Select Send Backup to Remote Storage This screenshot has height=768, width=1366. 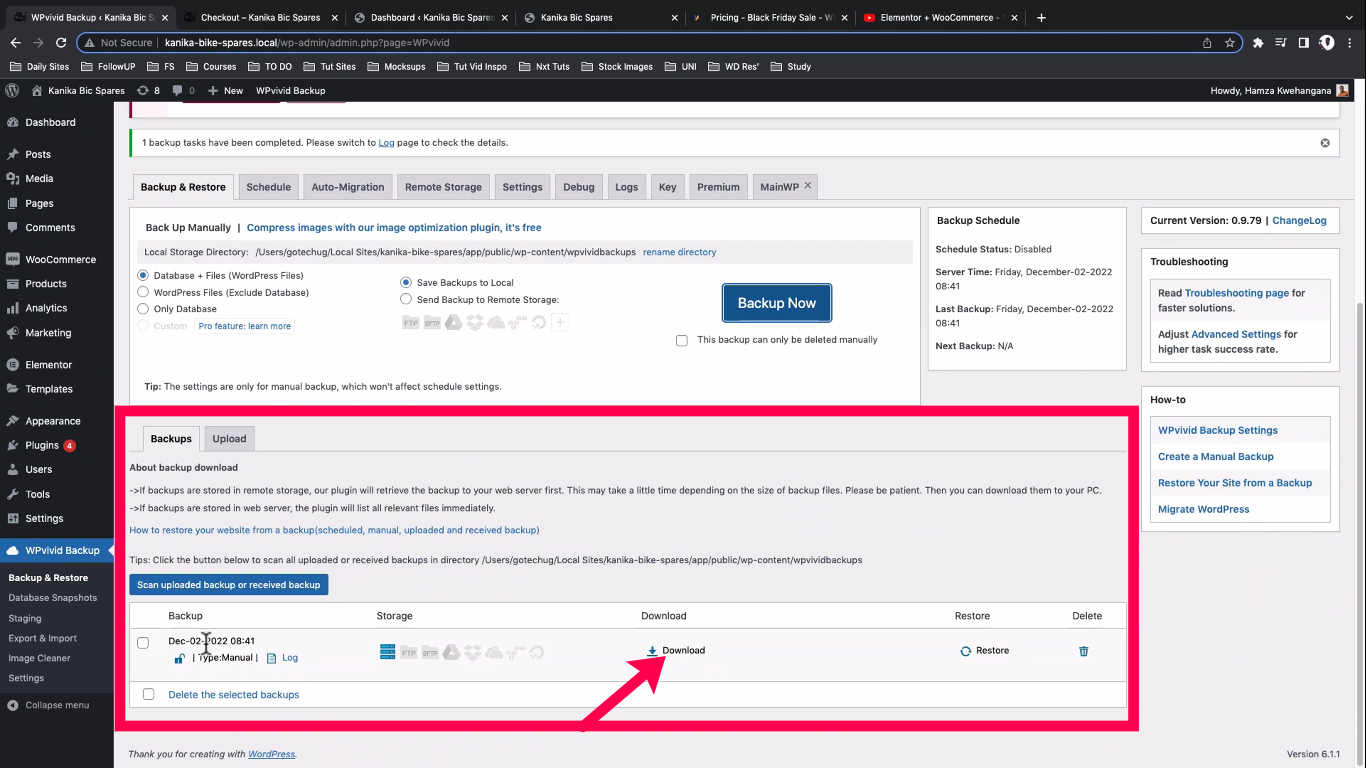point(406,299)
